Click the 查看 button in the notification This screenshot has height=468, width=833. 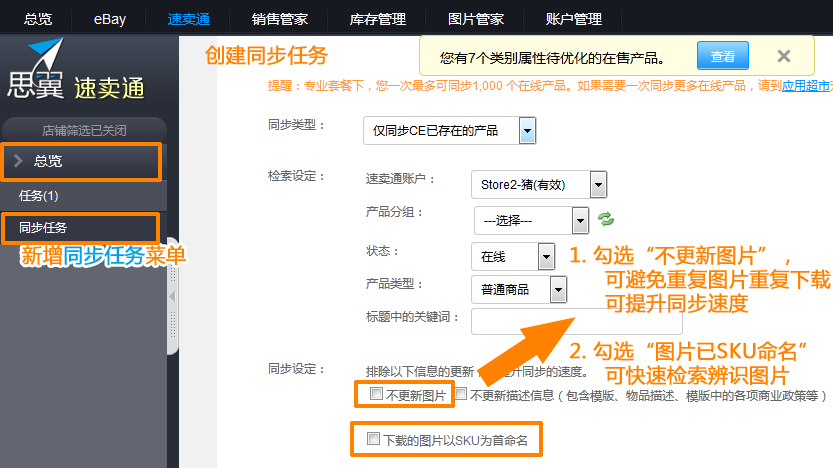click(x=722, y=56)
